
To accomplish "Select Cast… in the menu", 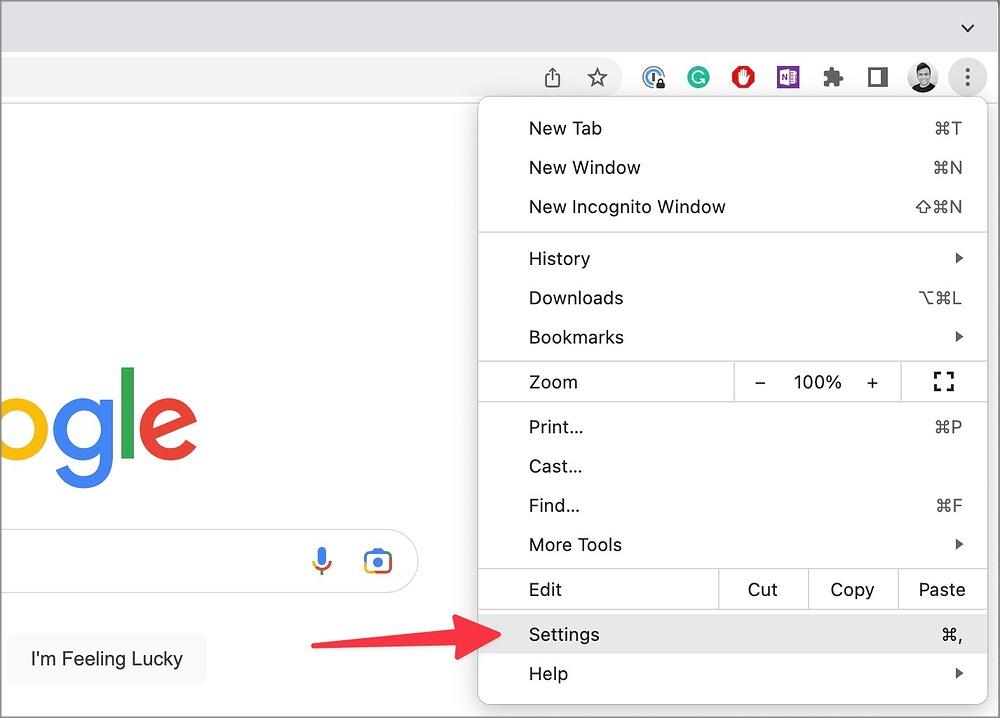I will coord(732,466).
